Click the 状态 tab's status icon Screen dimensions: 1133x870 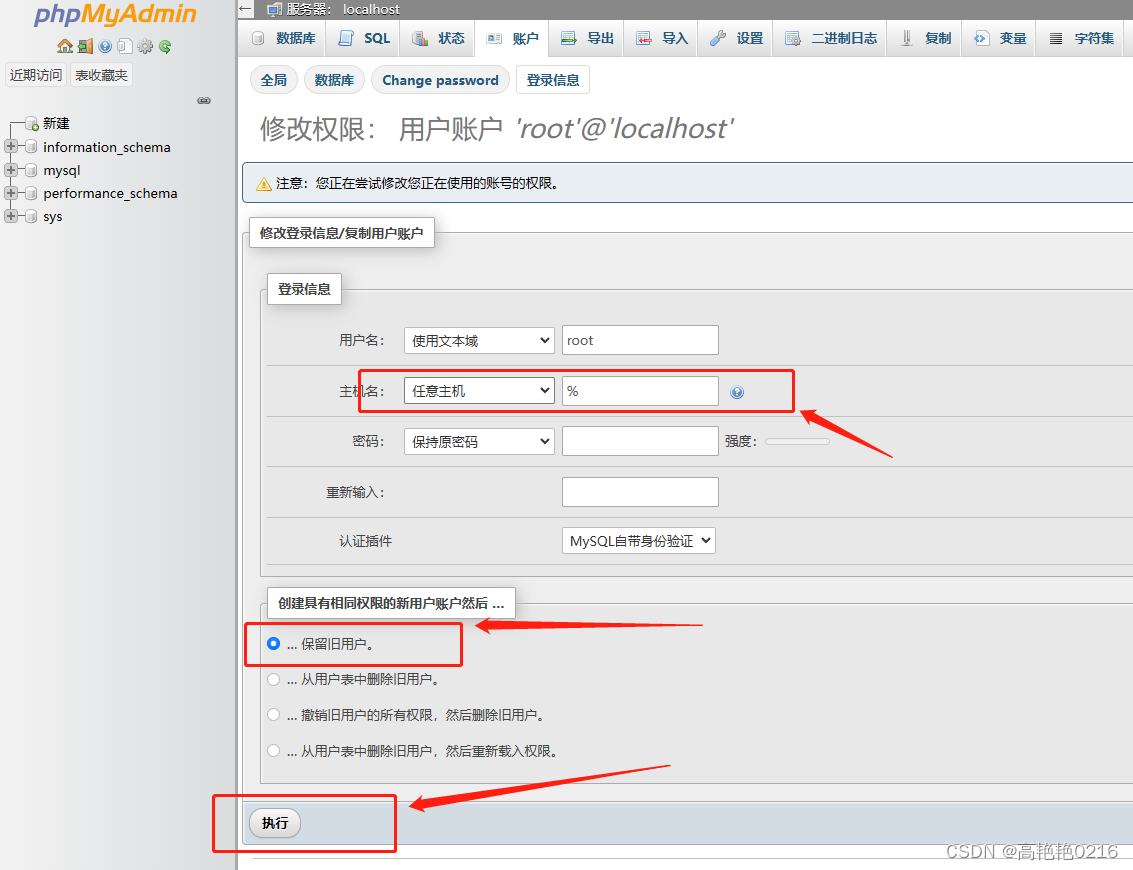[420, 38]
